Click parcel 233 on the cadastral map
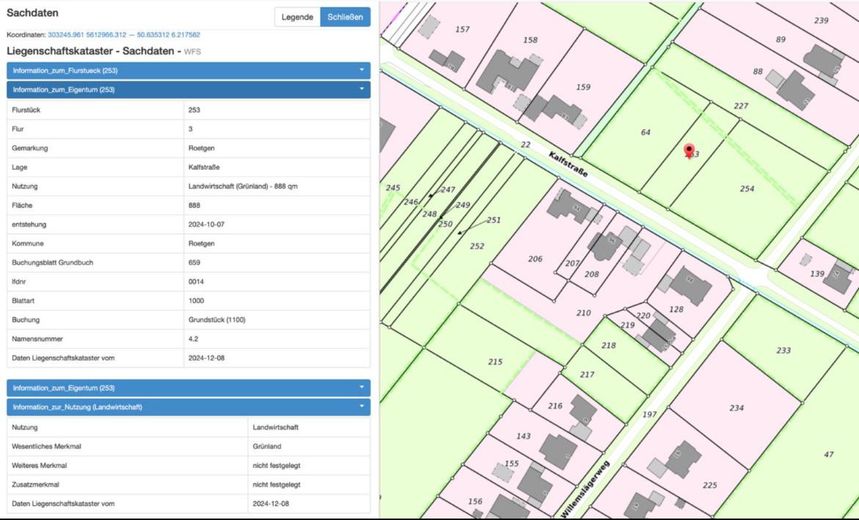 point(783,350)
